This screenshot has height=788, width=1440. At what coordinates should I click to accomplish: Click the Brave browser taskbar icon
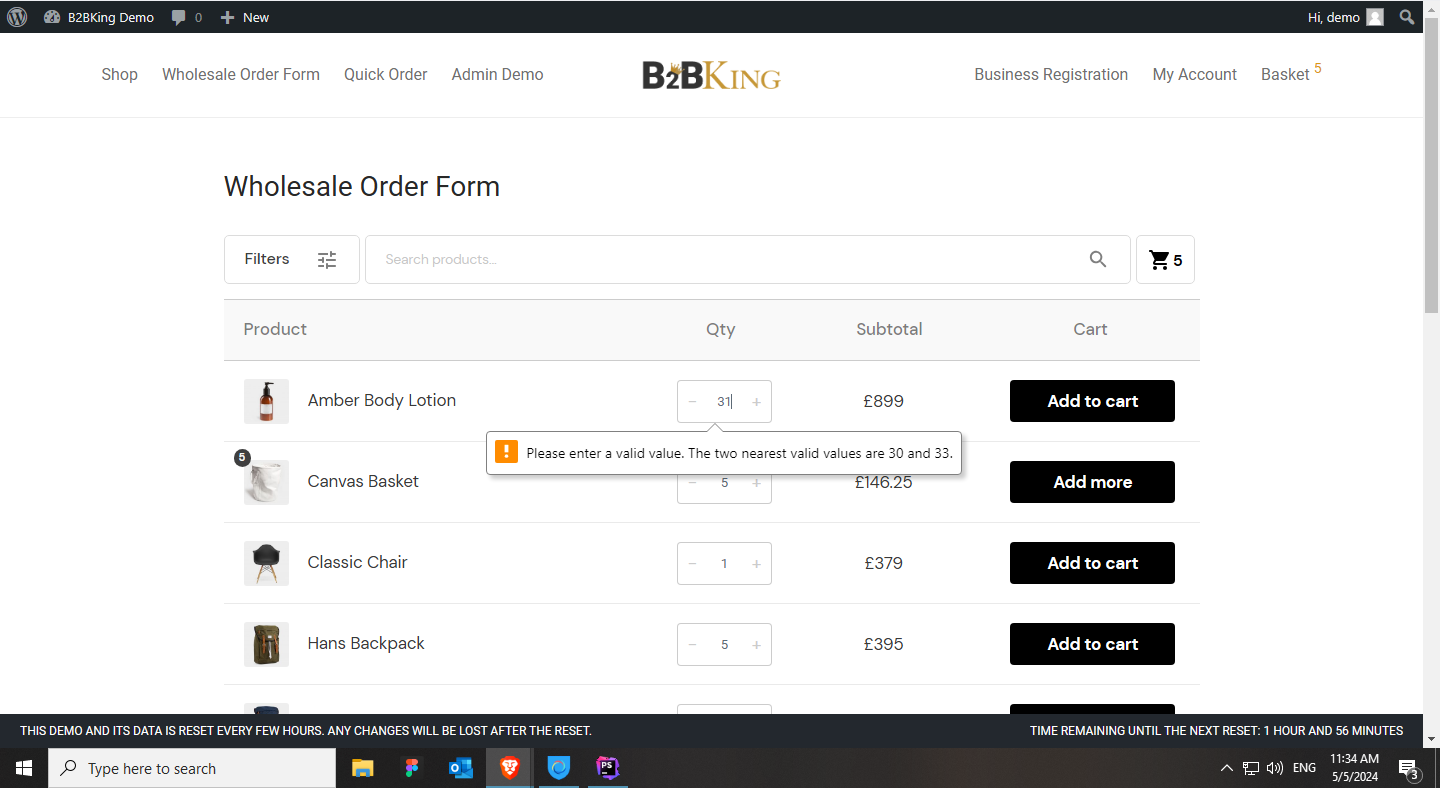coord(509,768)
